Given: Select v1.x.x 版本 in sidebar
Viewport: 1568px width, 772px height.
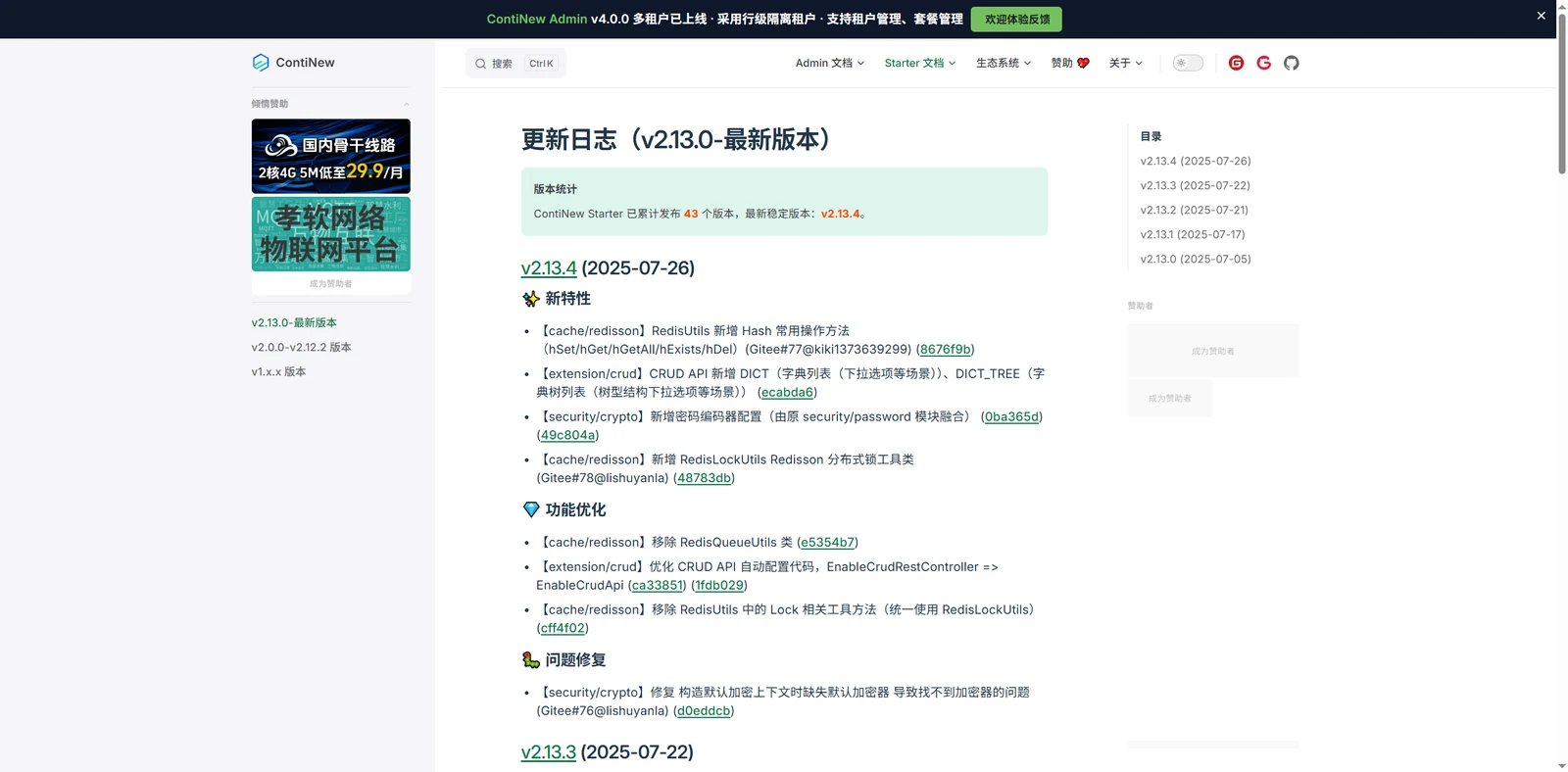Looking at the screenshot, I should pos(278,371).
